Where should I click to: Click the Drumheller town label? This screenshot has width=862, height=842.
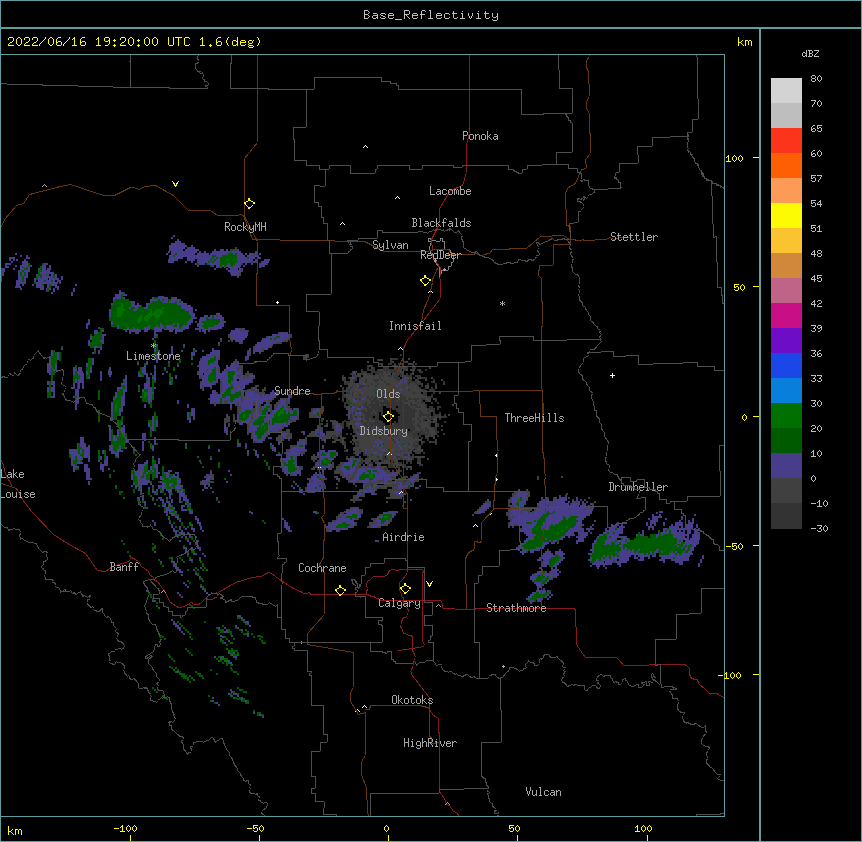pyautogui.click(x=638, y=487)
